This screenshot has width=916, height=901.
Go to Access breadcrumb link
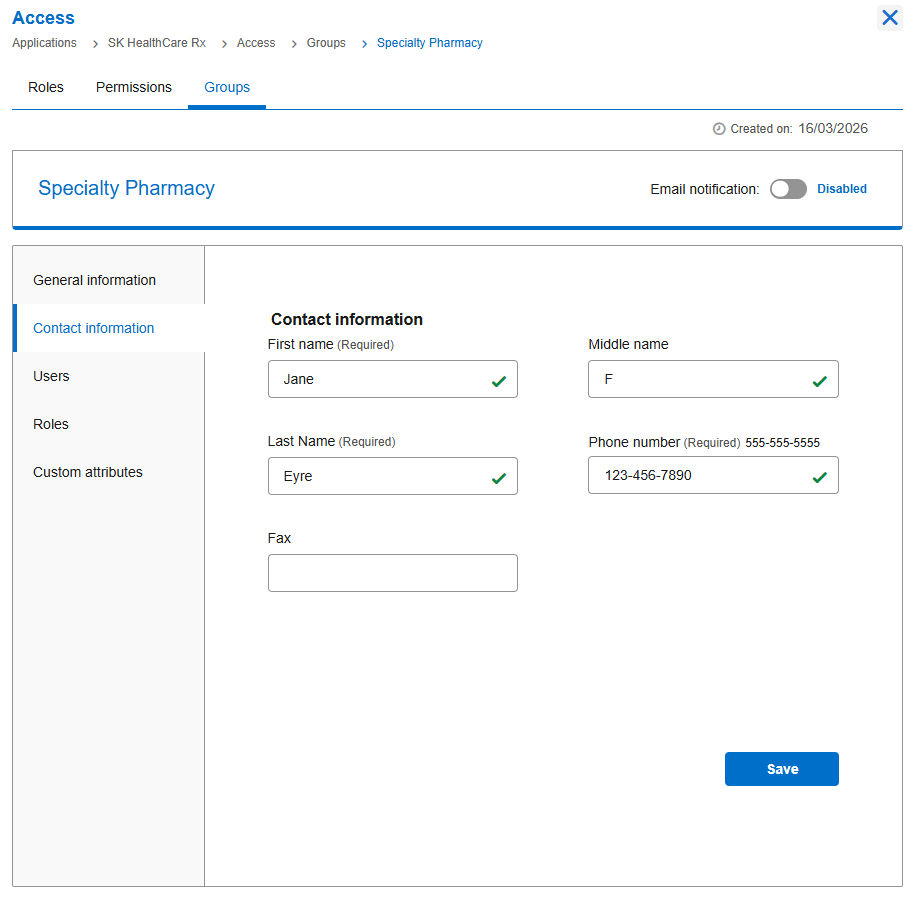pos(256,43)
